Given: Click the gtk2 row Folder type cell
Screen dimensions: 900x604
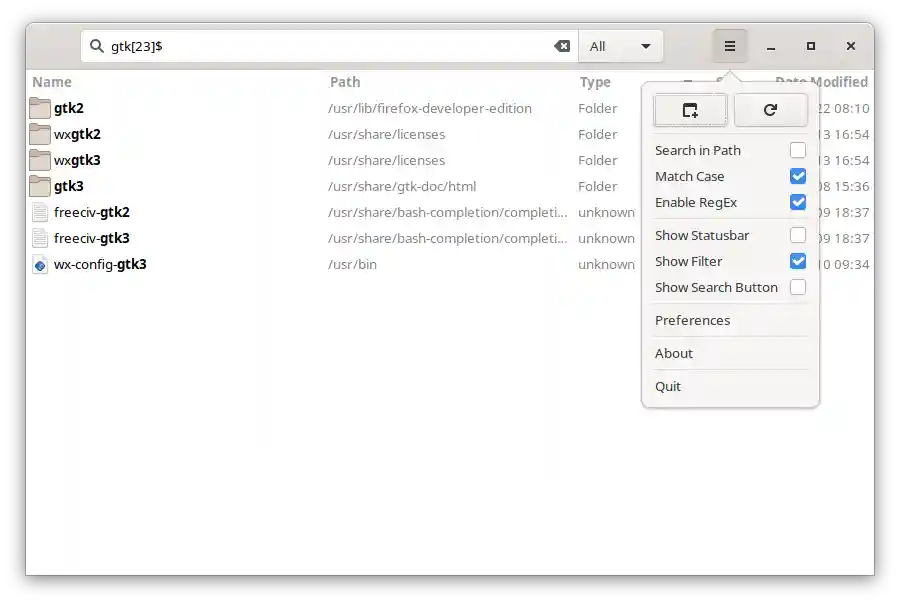Looking at the screenshot, I should pyautogui.click(x=598, y=109).
